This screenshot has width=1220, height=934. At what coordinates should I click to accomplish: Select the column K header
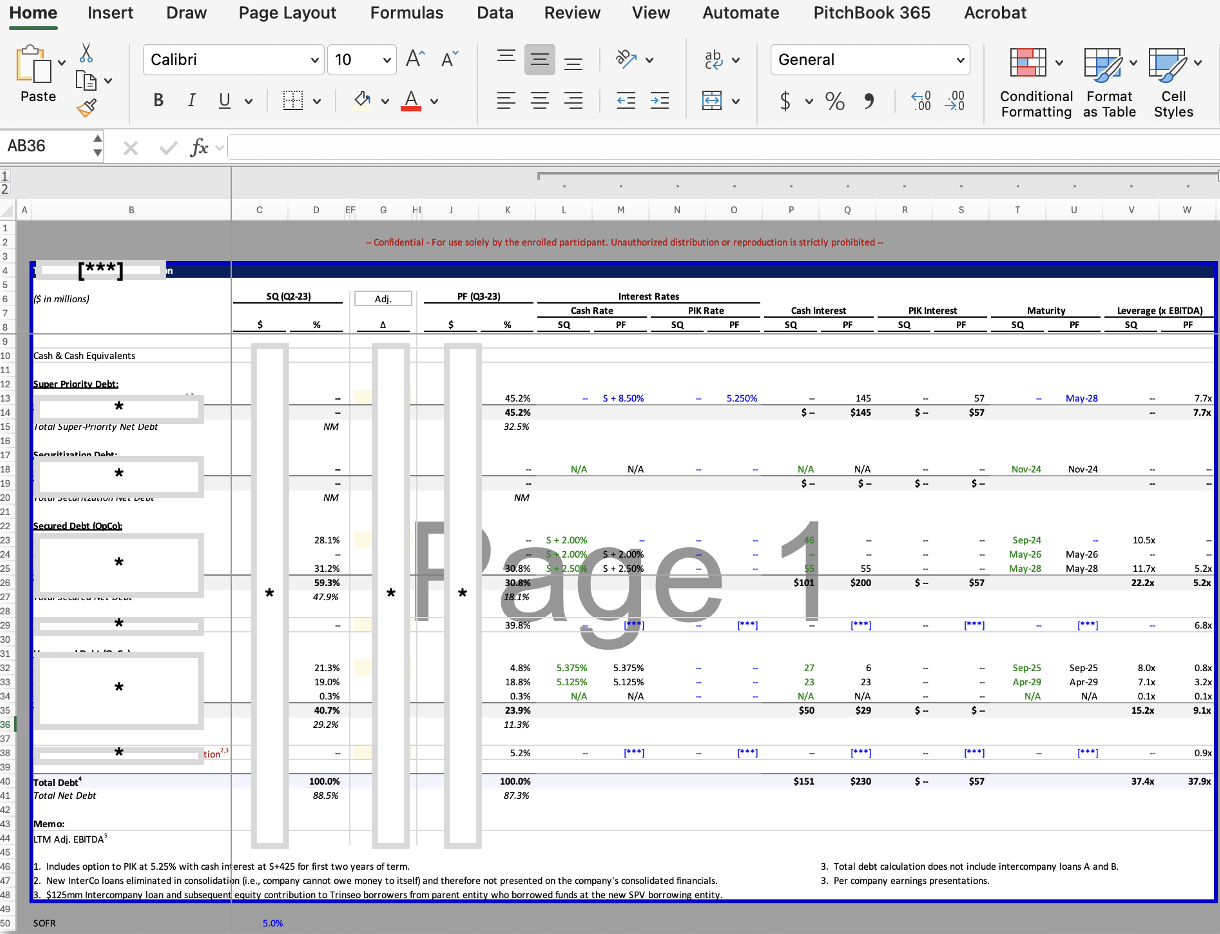[507, 210]
